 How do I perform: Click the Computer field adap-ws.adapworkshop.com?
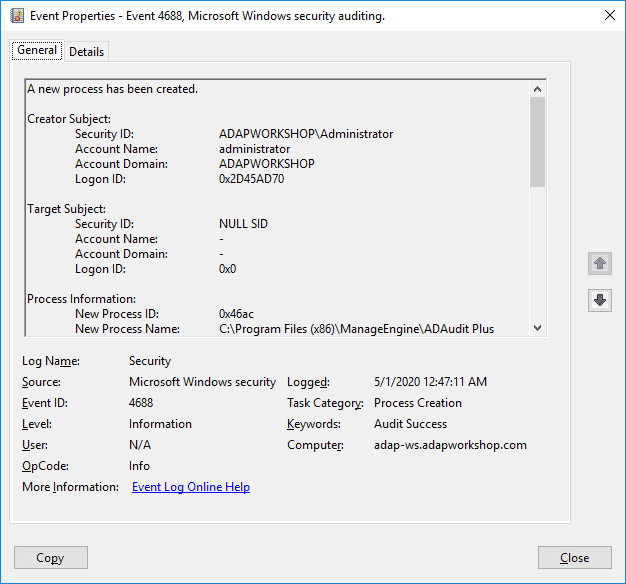(x=450, y=445)
